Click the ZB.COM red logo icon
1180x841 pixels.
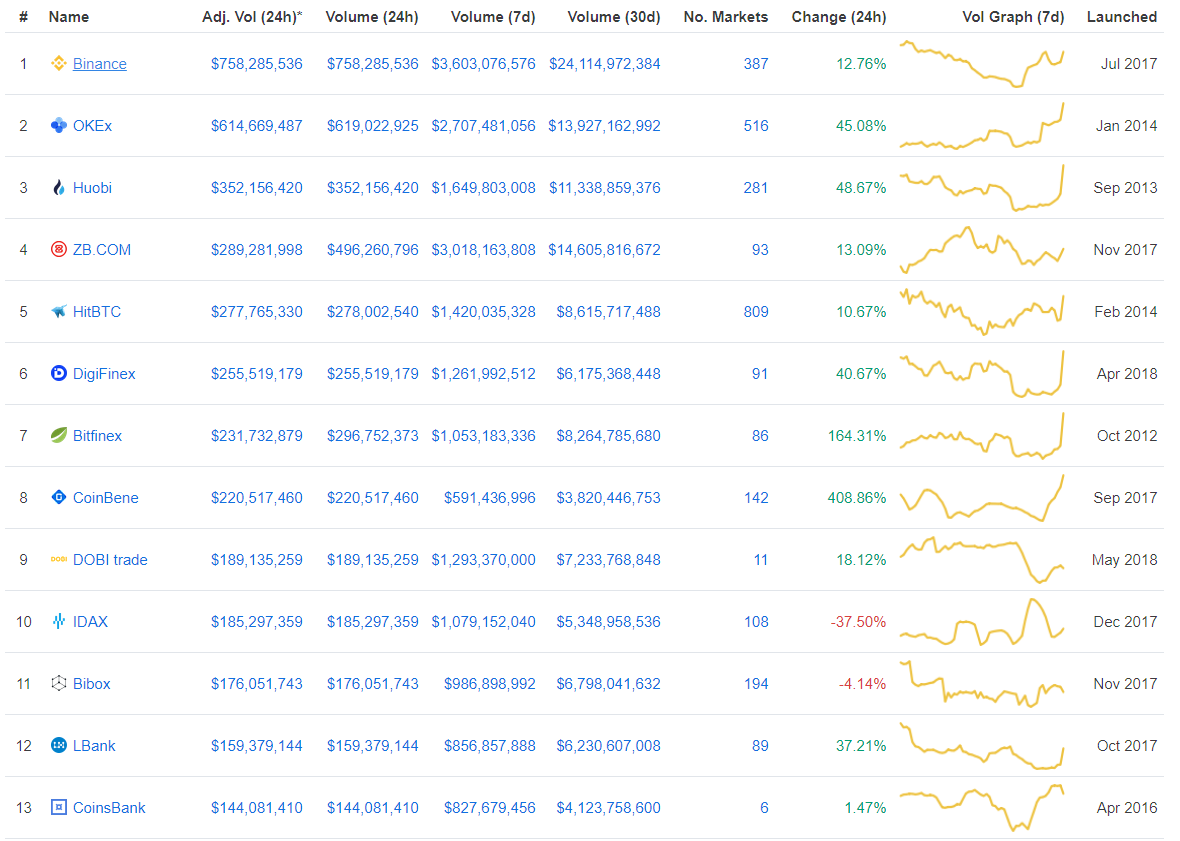click(x=58, y=250)
